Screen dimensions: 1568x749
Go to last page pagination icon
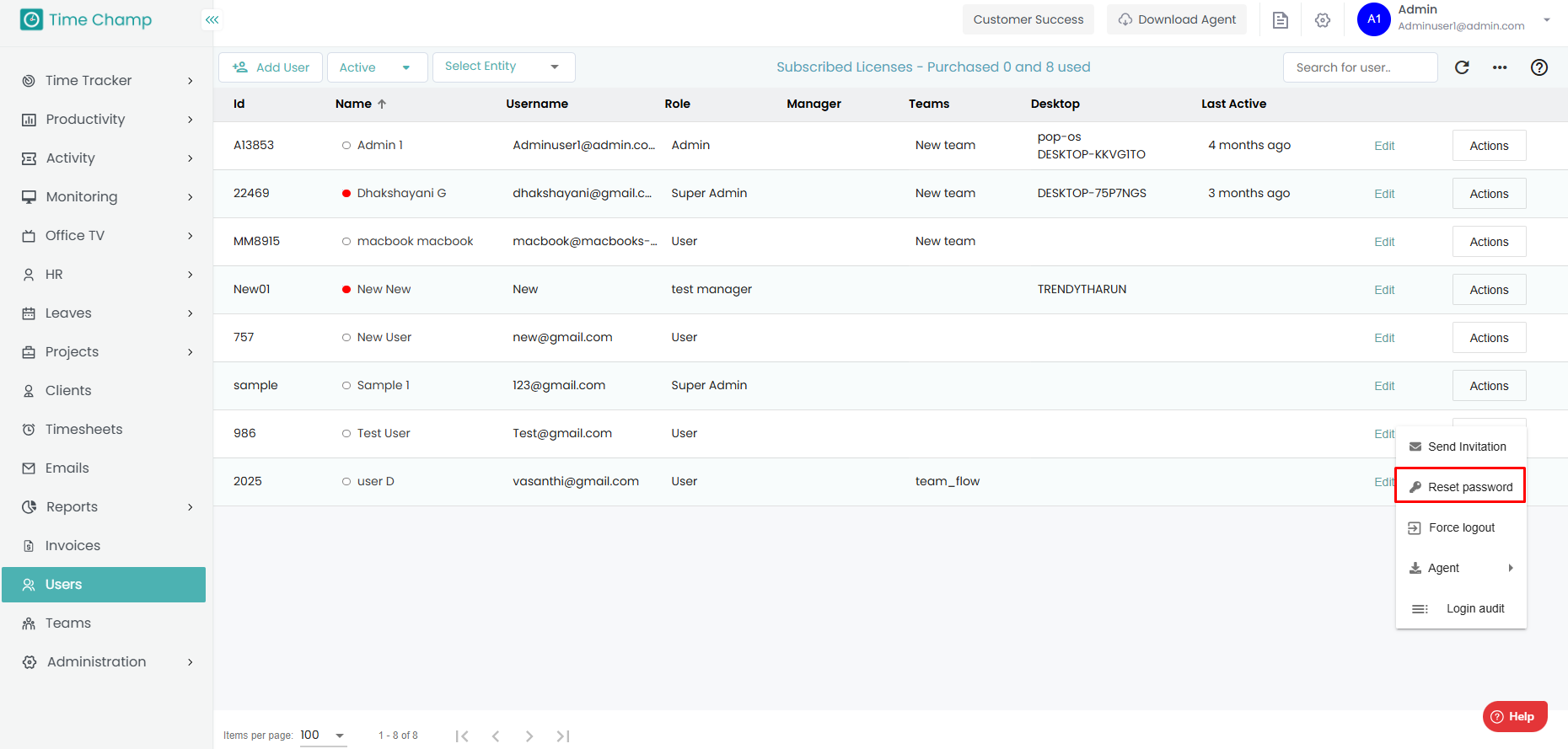(563, 736)
